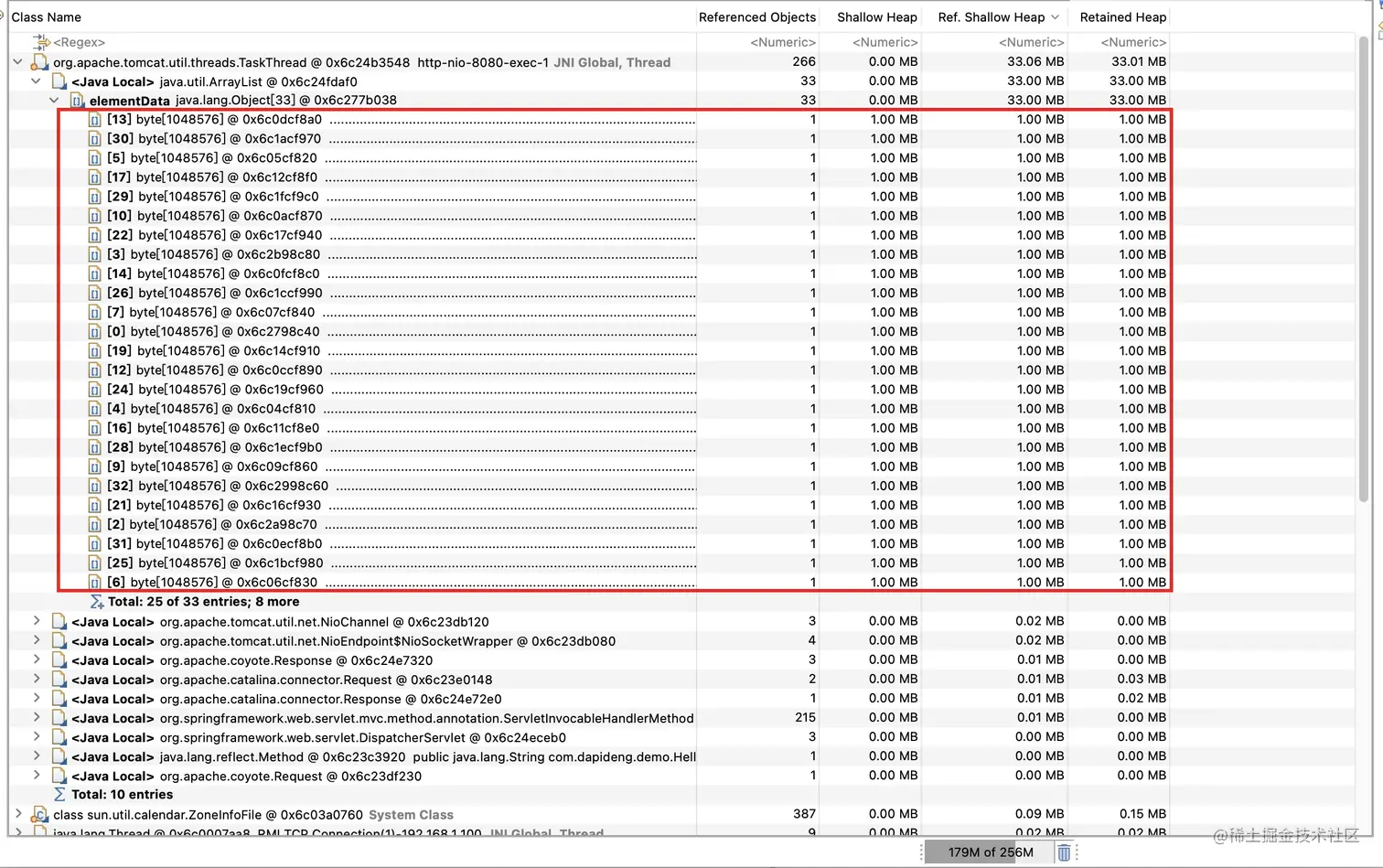Viewport: 1383px width, 868px height.
Task: Expand the NioSocketWrapper @ 0x6c23db080 local
Action: pyautogui.click(x=36, y=640)
